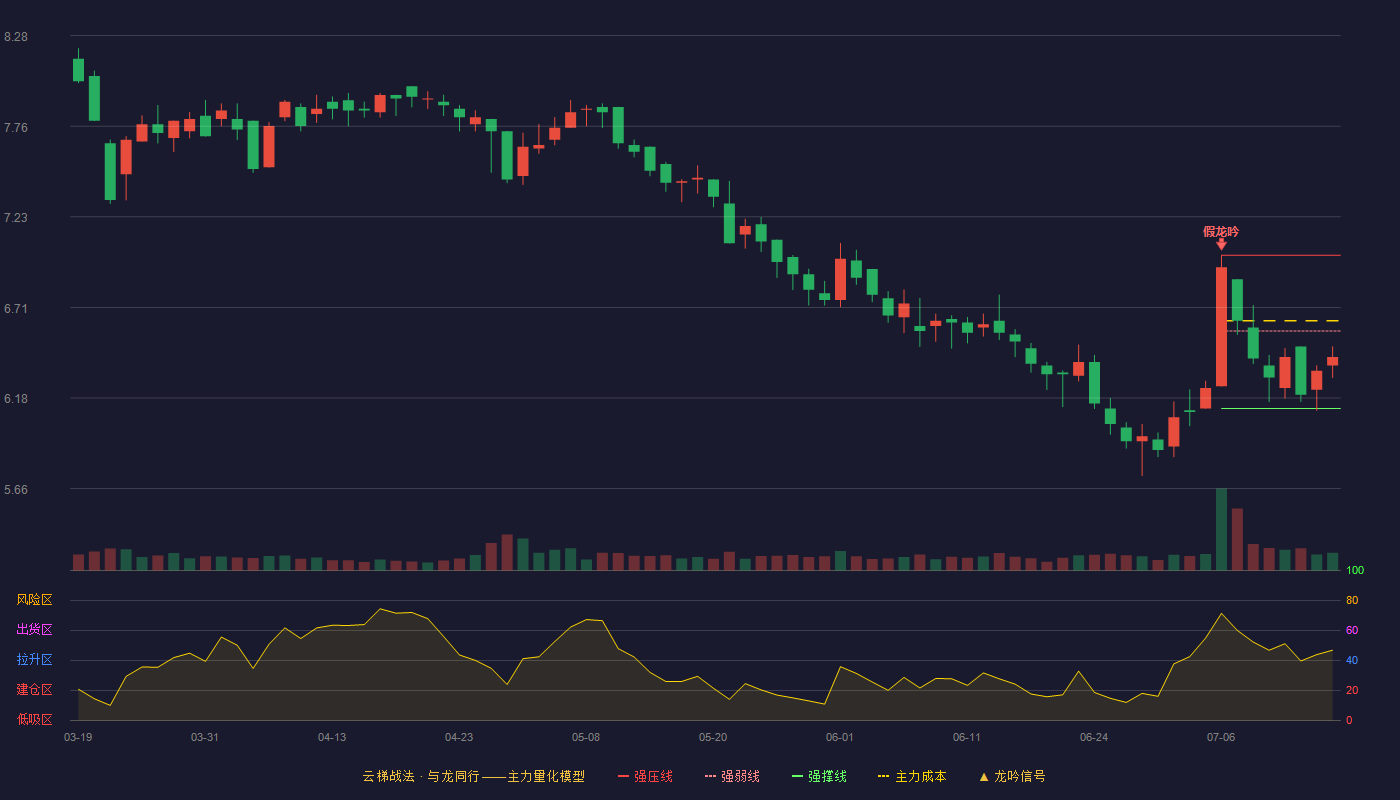This screenshot has width=1400, height=800.
Task: Toggle the 强压线 legend item
Action: [x=645, y=776]
